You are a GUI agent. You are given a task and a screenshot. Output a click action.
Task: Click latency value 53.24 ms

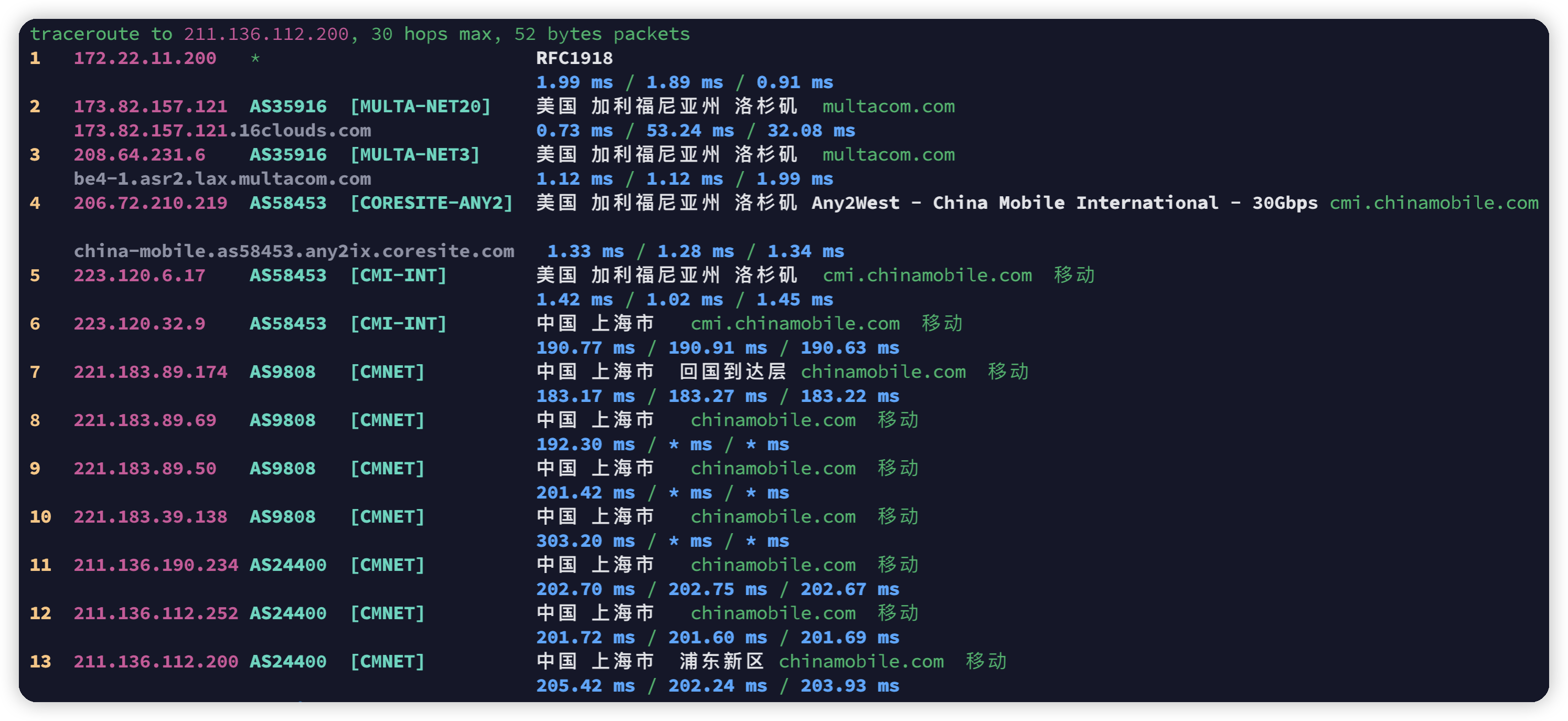(x=690, y=130)
